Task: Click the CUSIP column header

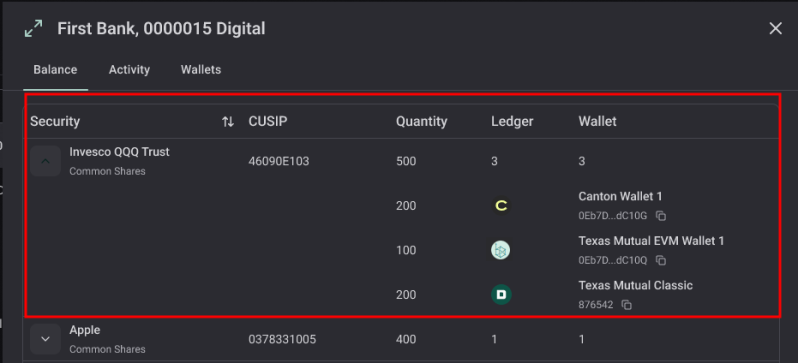Action: click(268, 122)
